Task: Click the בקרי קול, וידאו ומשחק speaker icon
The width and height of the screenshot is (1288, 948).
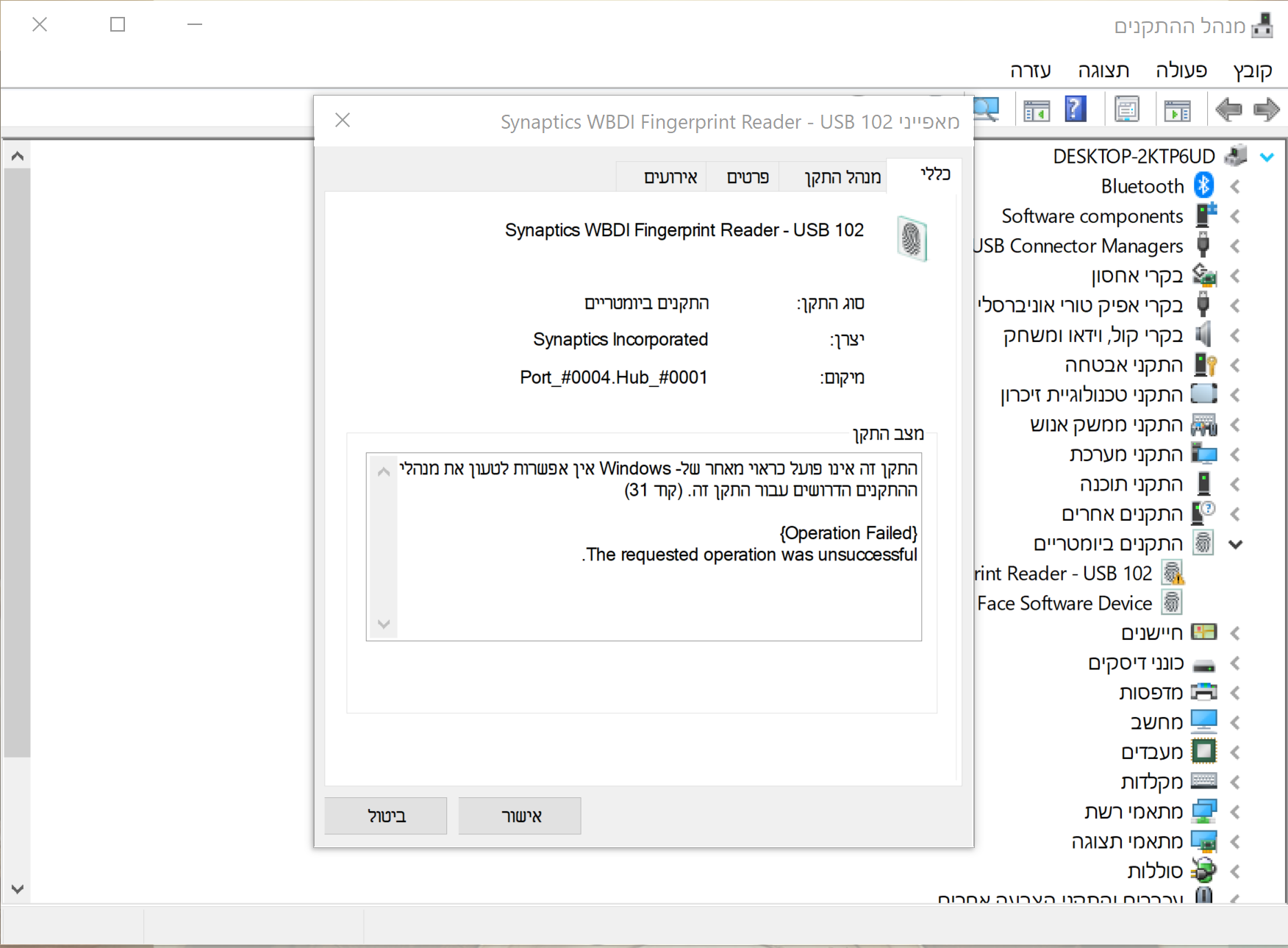Action: point(1203,335)
